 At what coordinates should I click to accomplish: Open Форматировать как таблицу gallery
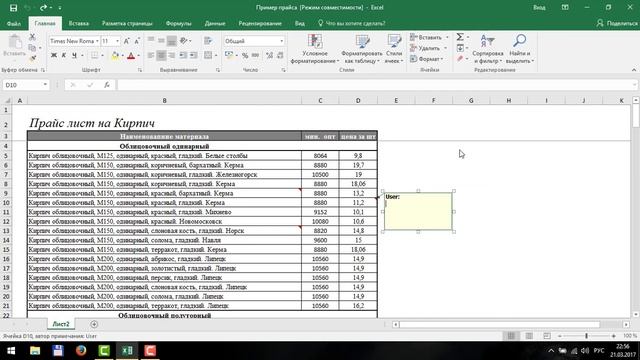tap(362, 49)
